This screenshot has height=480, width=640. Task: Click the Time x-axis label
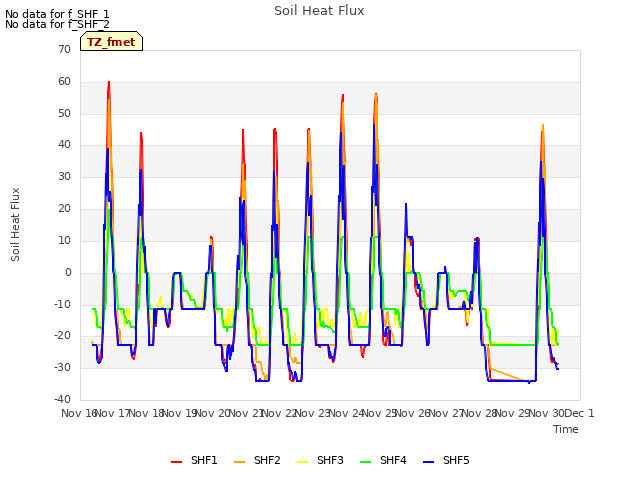566,429
